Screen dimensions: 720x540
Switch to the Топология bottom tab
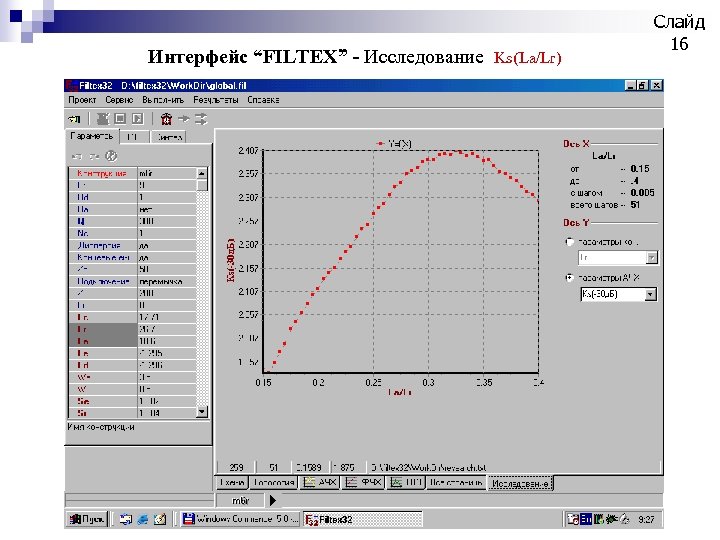pos(274,483)
